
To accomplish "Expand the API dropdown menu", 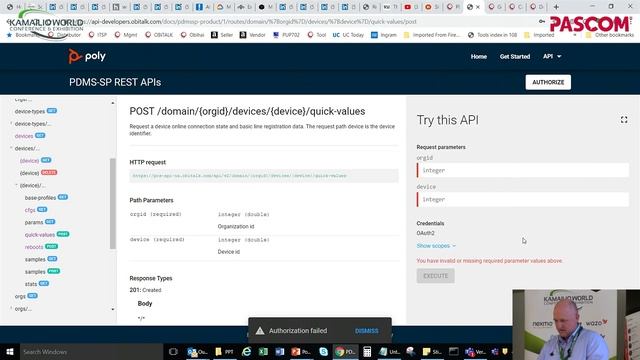I will [552, 56].
